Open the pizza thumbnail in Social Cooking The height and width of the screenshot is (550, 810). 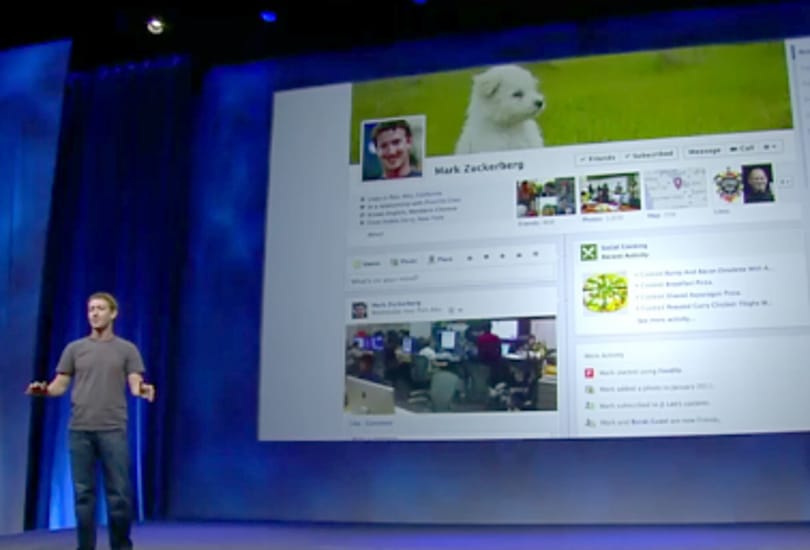click(x=605, y=293)
